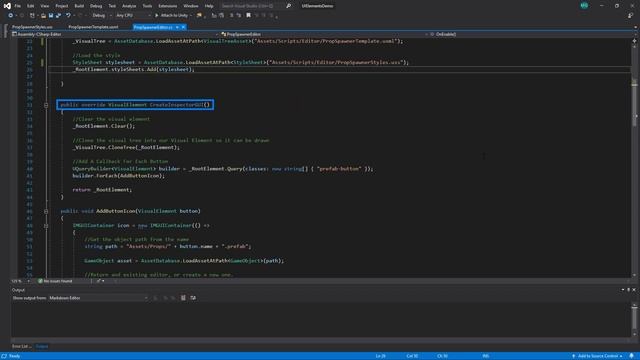Click the builder.ForEach(AddButtonIcon); line

118,176
